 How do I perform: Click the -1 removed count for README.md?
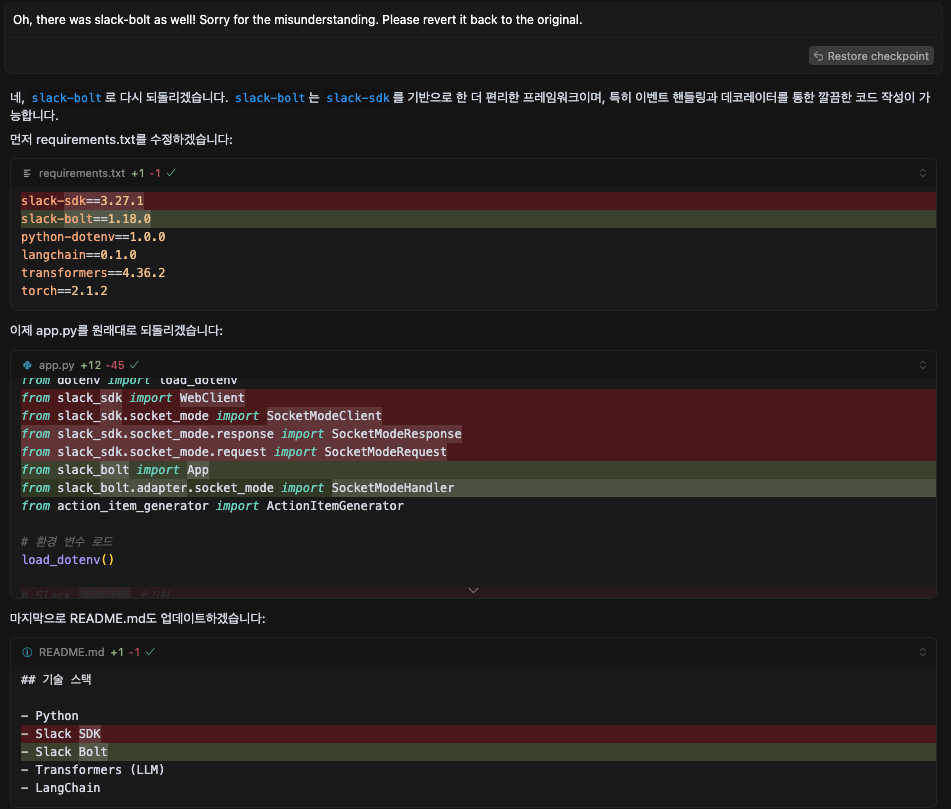pyautogui.click(x=134, y=653)
